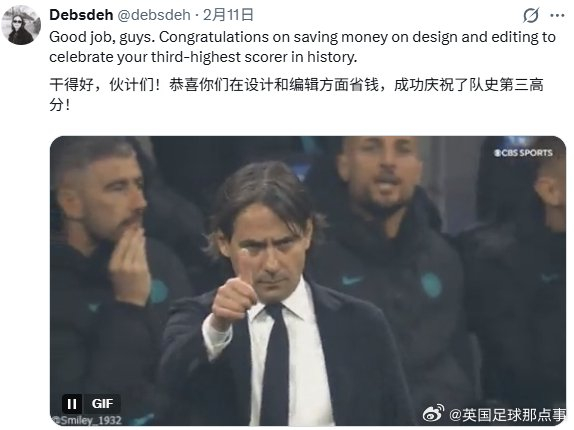Select the English tweet text starting 'Good job, guys'

[302, 47]
